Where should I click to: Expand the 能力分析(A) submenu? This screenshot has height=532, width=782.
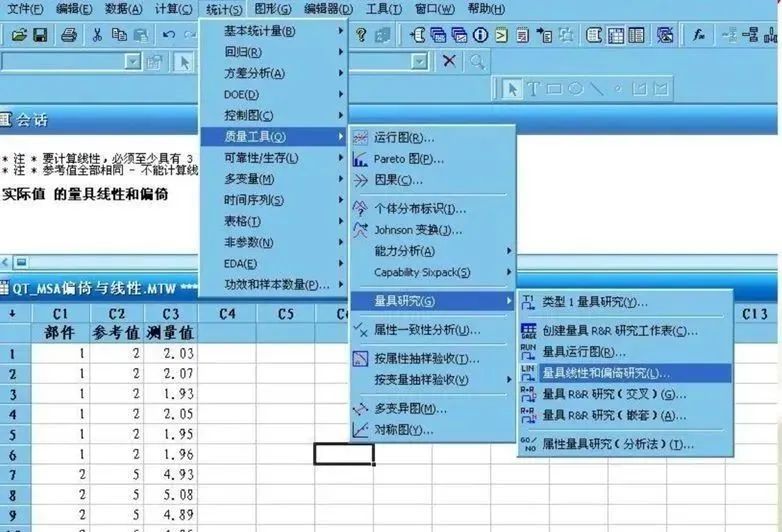tap(433, 251)
